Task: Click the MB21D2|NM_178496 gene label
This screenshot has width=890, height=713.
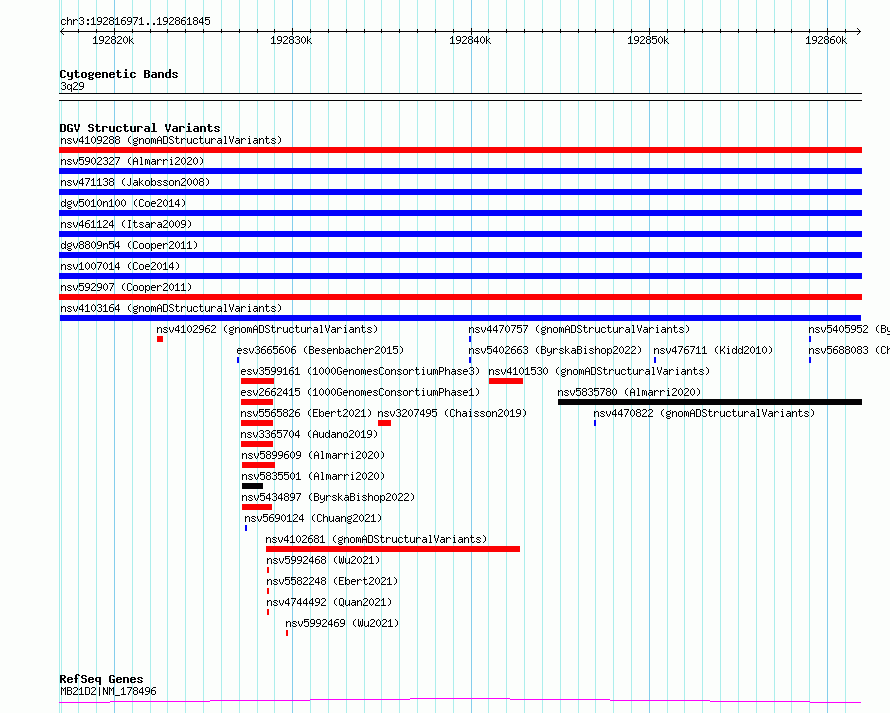Action: click(x=108, y=691)
